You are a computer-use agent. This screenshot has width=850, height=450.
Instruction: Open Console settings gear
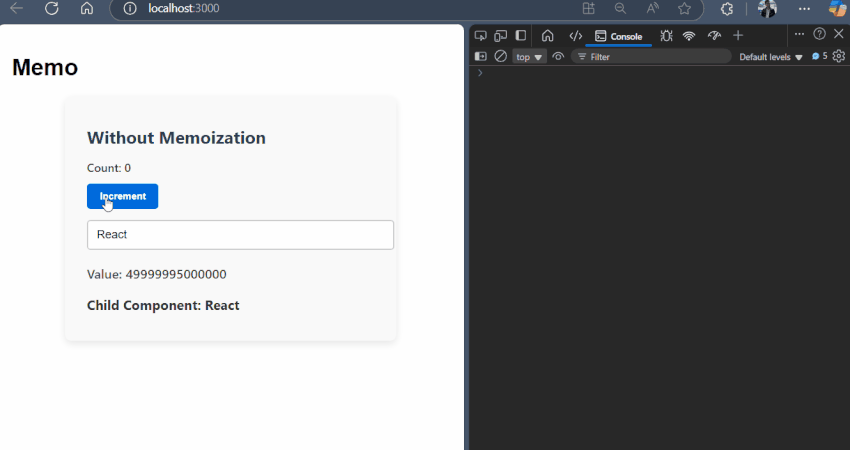click(839, 57)
